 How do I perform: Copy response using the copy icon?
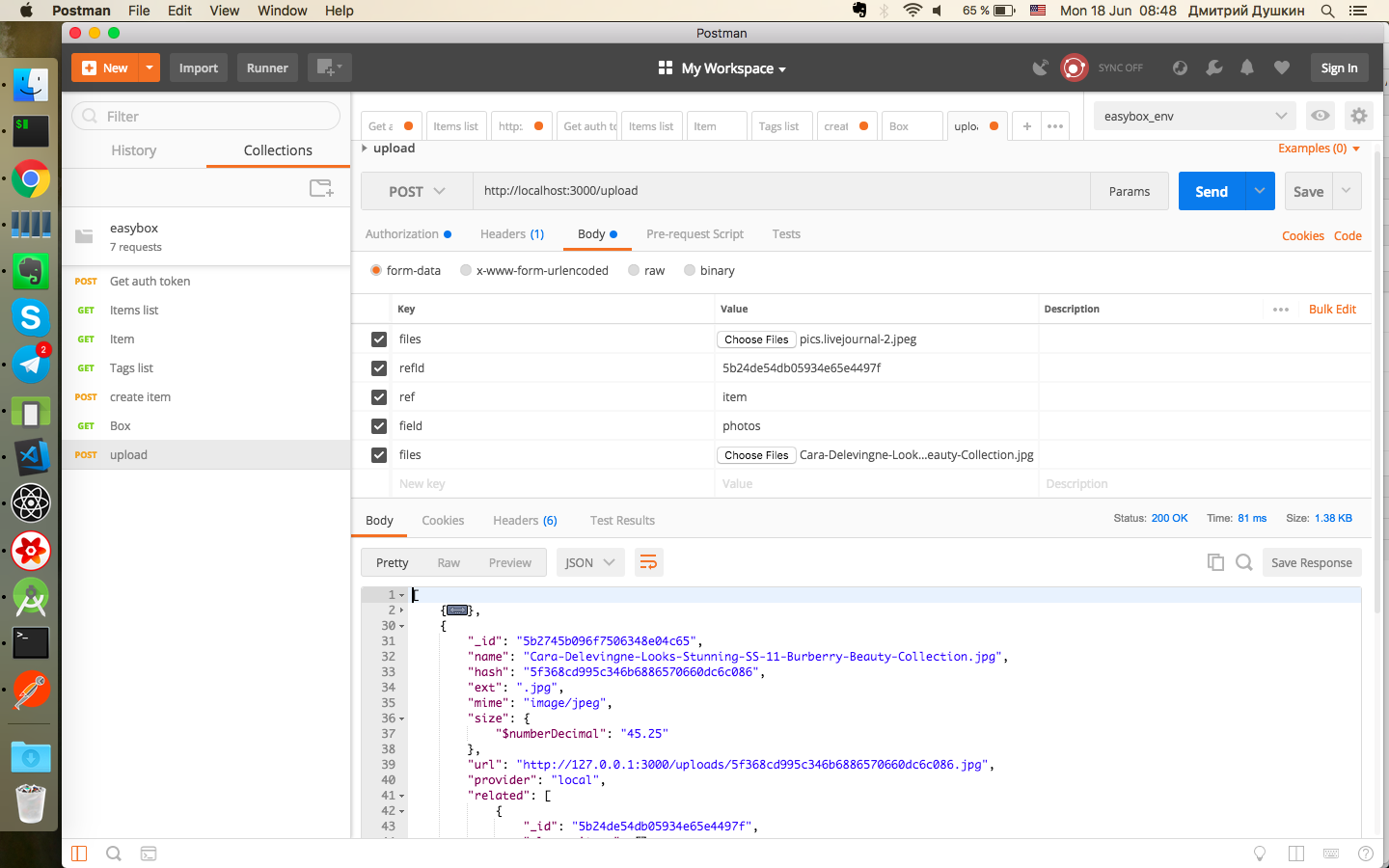tap(1215, 561)
